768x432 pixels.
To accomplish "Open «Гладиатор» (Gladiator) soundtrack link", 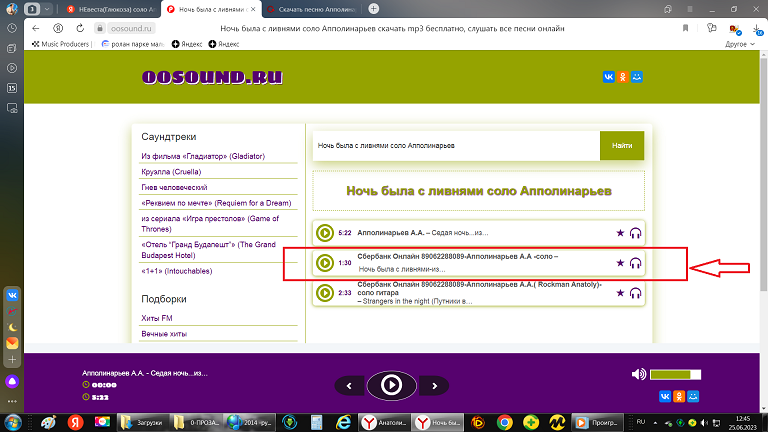I will (203, 156).
